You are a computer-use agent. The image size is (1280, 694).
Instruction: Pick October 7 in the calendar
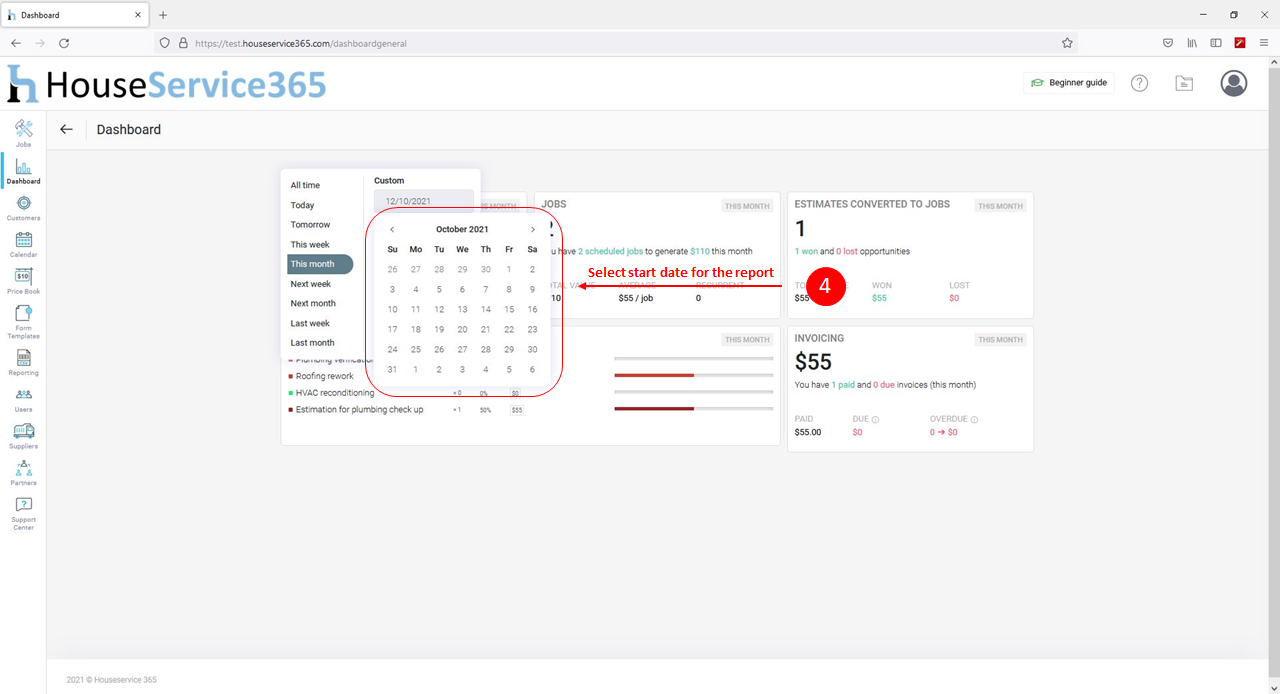point(486,289)
